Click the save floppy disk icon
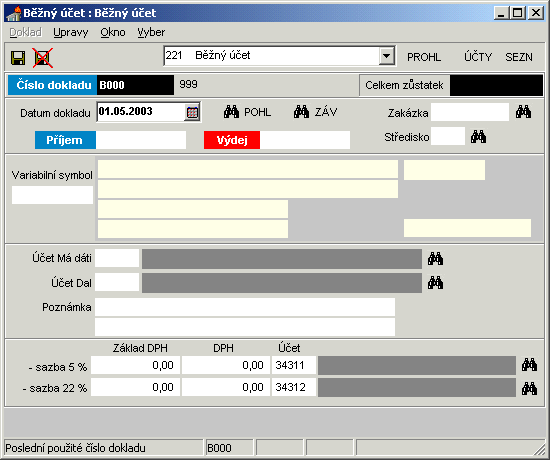This screenshot has width=550, height=460. [18, 58]
